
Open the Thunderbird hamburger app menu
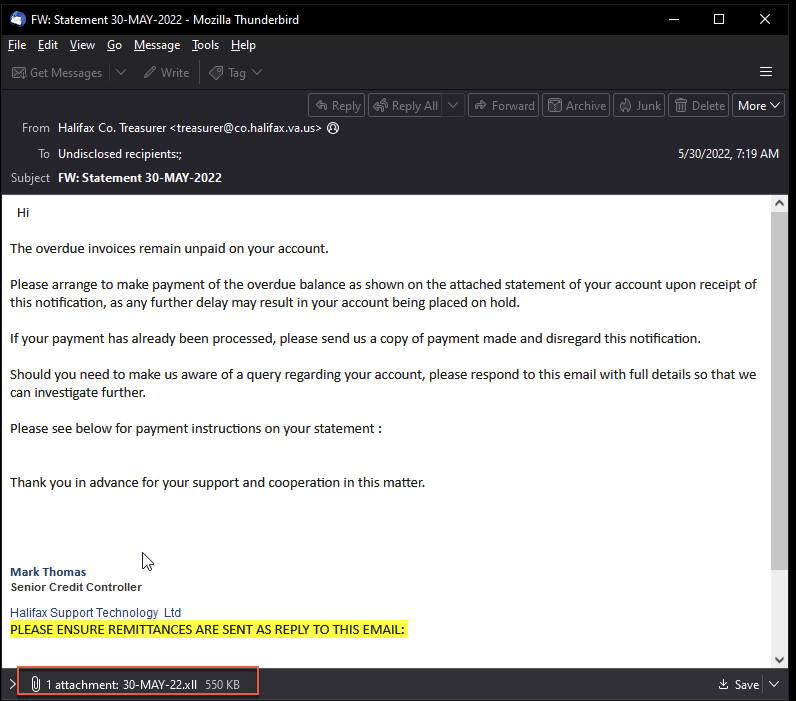pyautogui.click(x=766, y=72)
